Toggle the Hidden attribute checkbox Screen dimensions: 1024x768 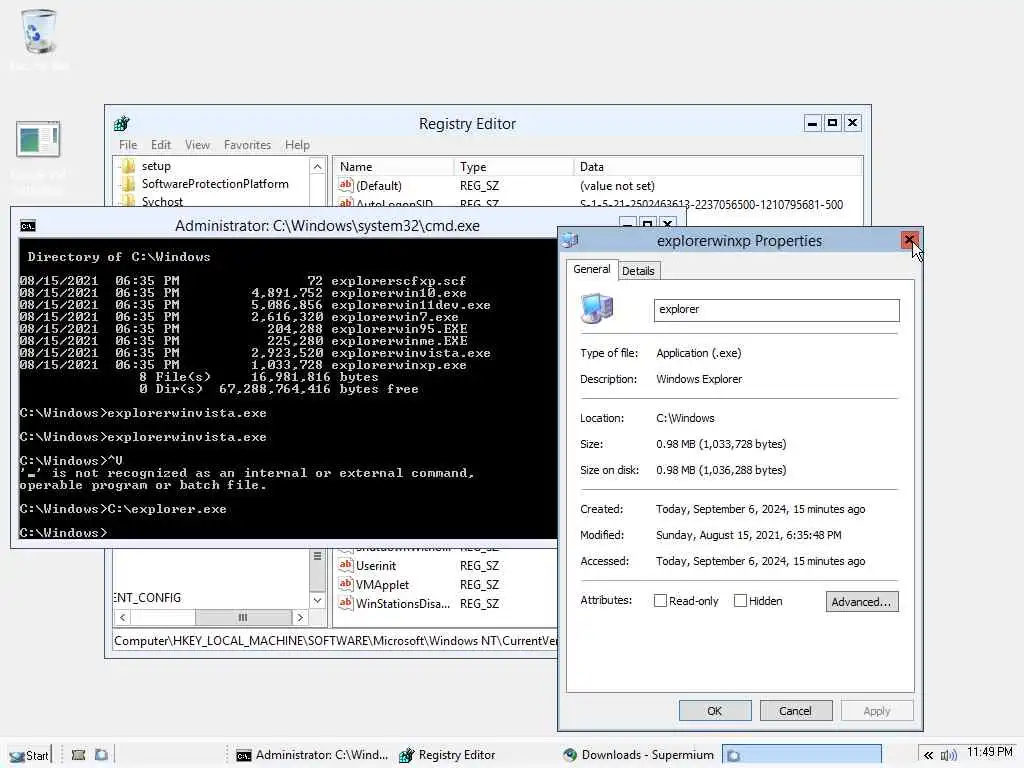tap(740, 601)
